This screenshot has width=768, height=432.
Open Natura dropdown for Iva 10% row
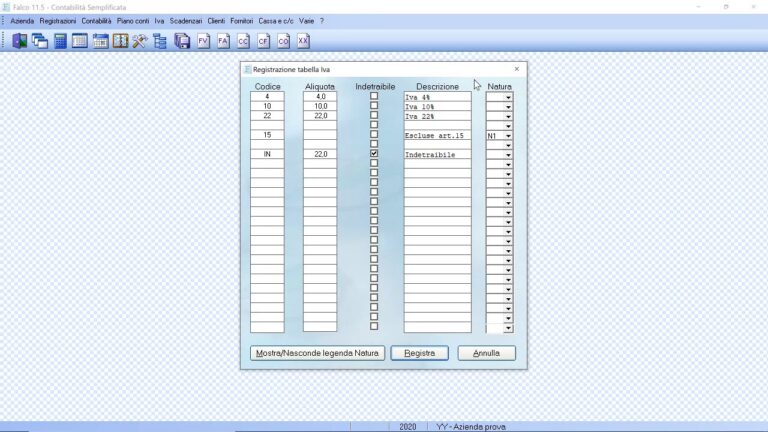click(508, 107)
